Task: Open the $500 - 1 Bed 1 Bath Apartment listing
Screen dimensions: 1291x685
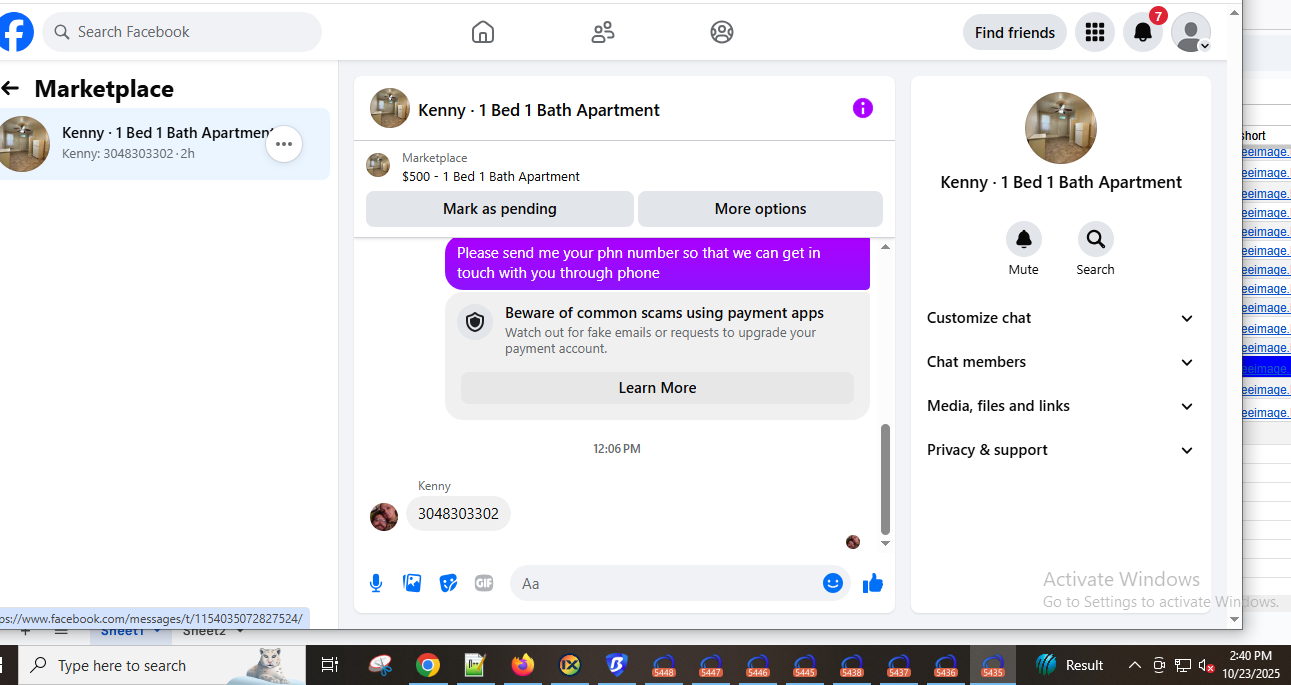Action: pos(491,176)
